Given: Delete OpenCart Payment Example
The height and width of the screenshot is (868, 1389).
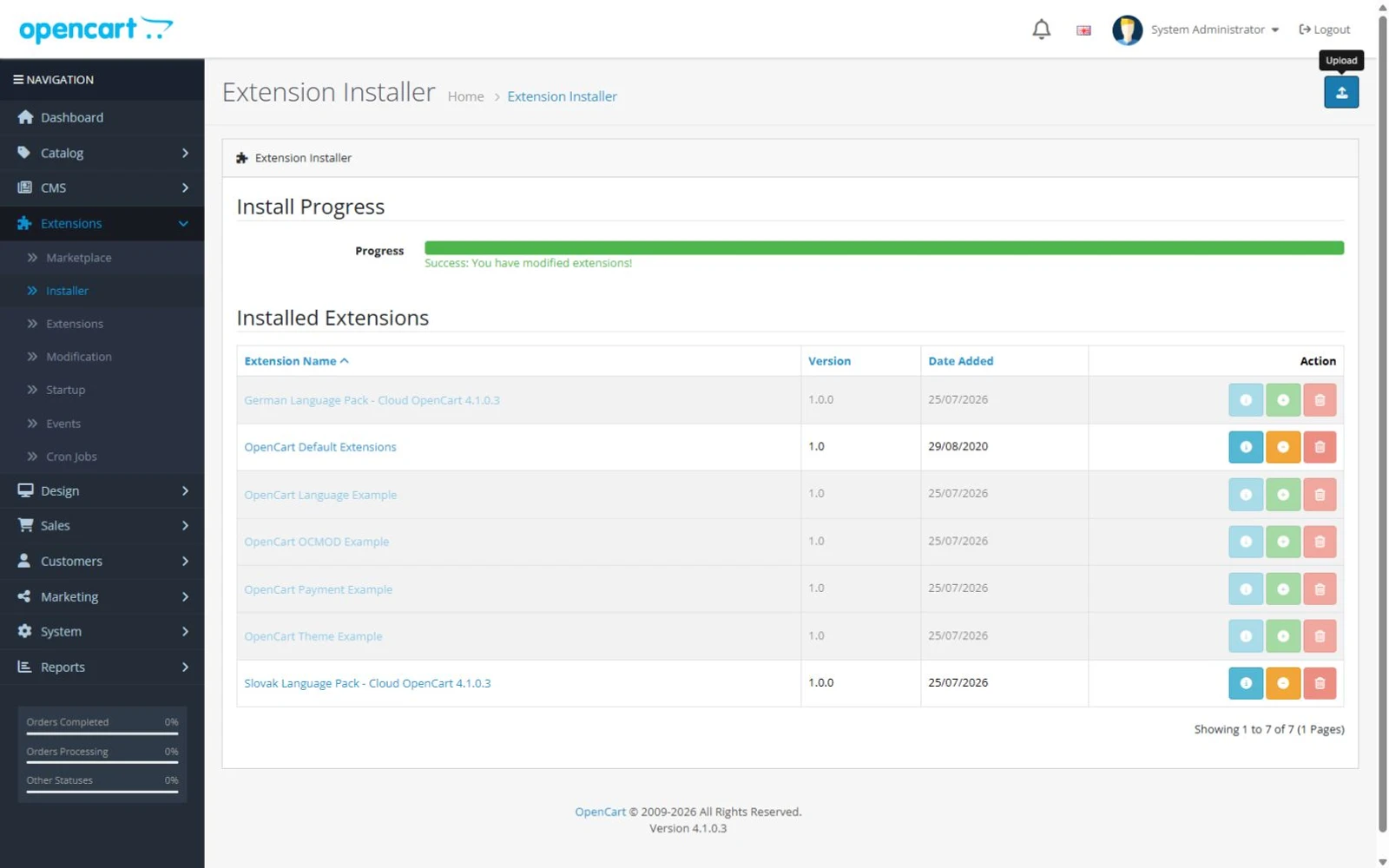Looking at the screenshot, I should pyautogui.click(x=1320, y=589).
